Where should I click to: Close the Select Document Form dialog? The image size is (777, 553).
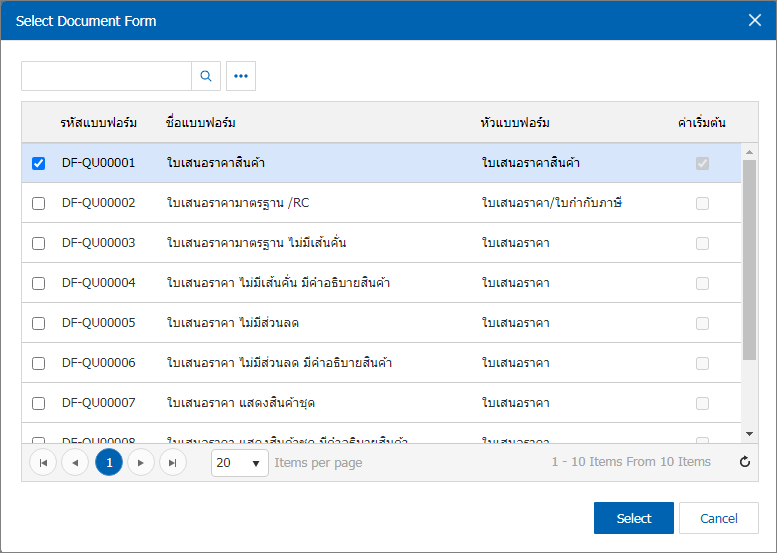[755, 20]
